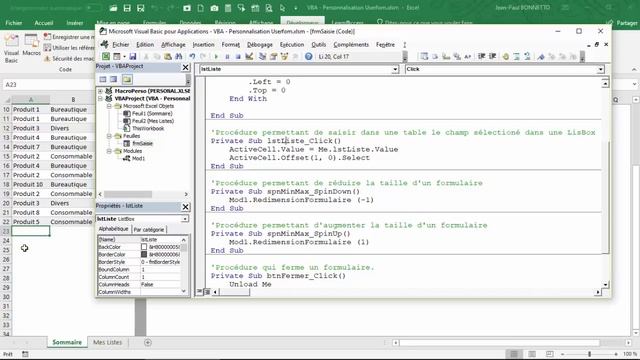Expand MacroPerso project tree node

(100, 91)
